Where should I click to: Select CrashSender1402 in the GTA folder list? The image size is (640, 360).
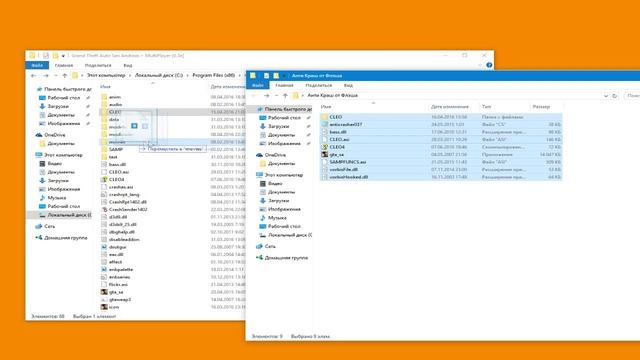pyautogui.click(x=128, y=209)
